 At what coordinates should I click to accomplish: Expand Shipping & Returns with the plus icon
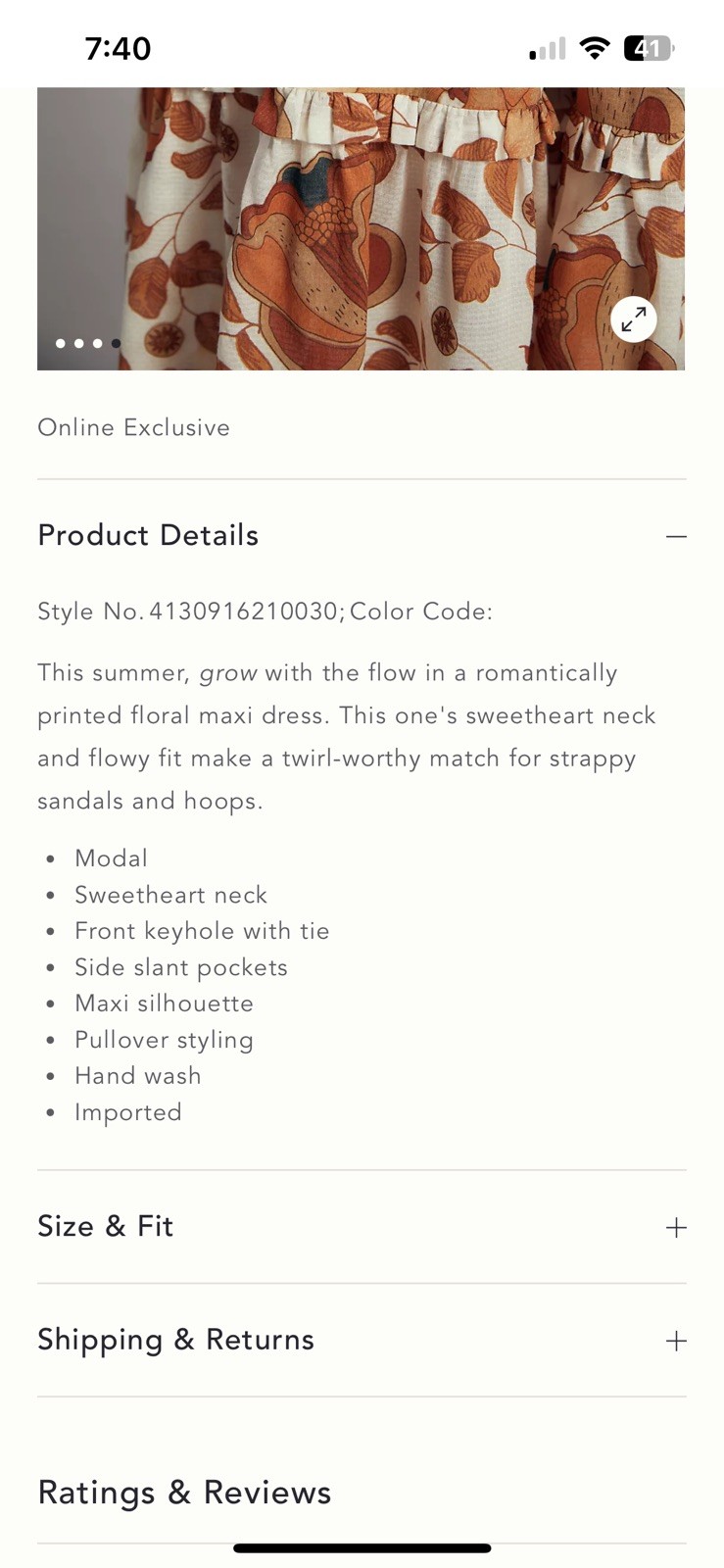tap(676, 1341)
